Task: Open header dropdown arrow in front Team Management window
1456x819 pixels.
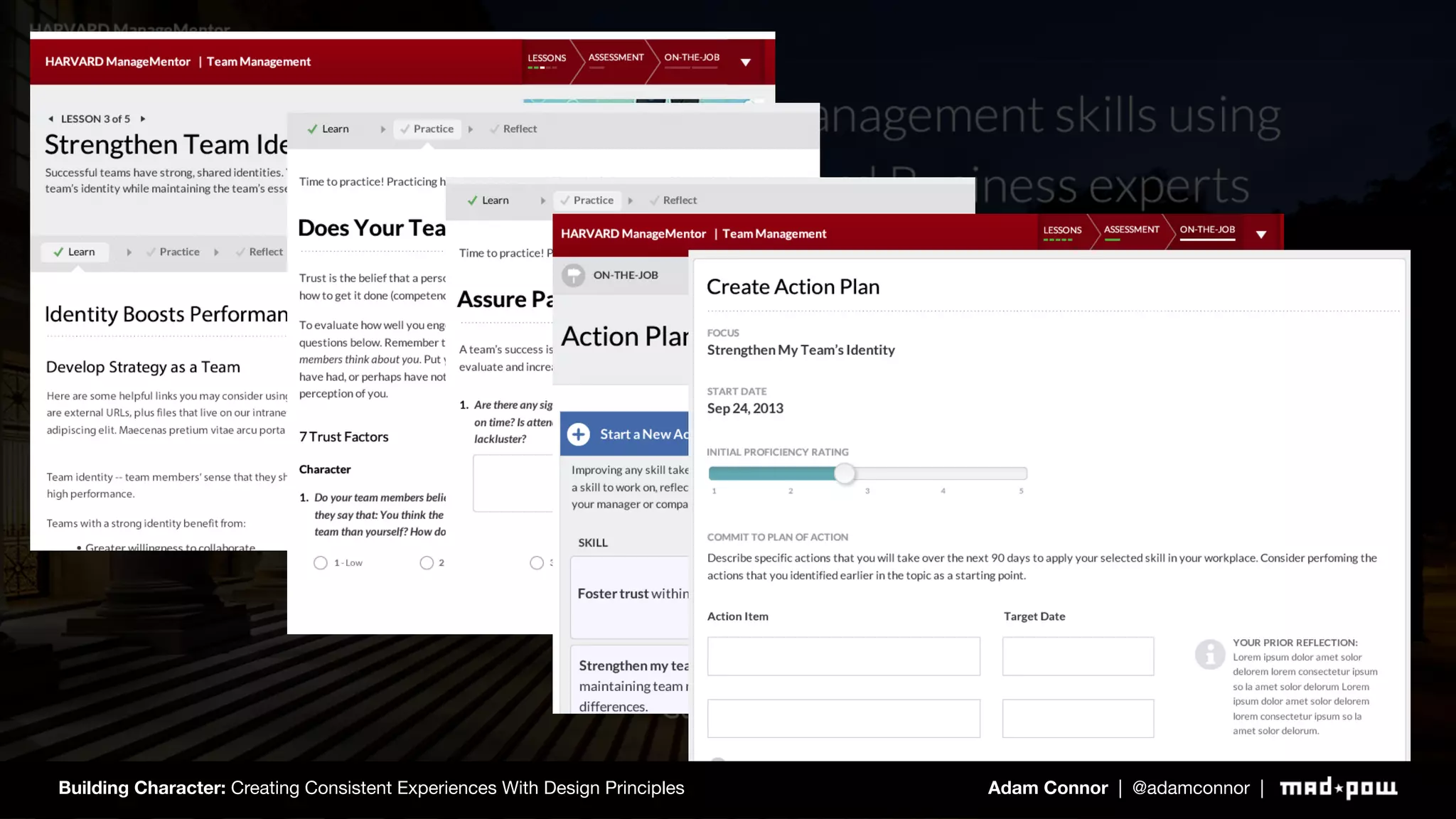Action: click(1260, 235)
